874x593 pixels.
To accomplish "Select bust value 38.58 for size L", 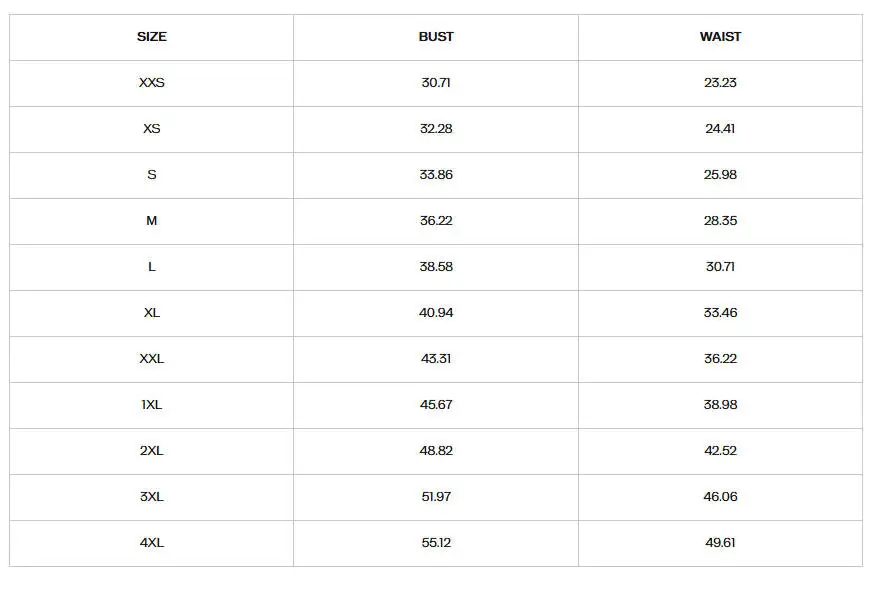I will click(436, 267).
